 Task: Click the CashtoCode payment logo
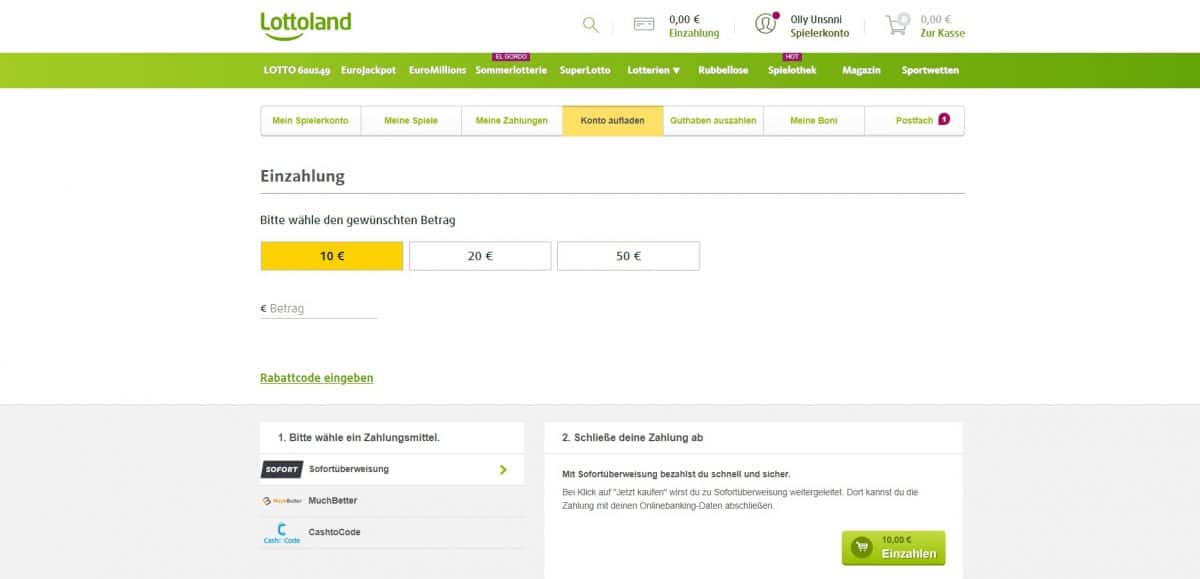(x=281, y=533)
